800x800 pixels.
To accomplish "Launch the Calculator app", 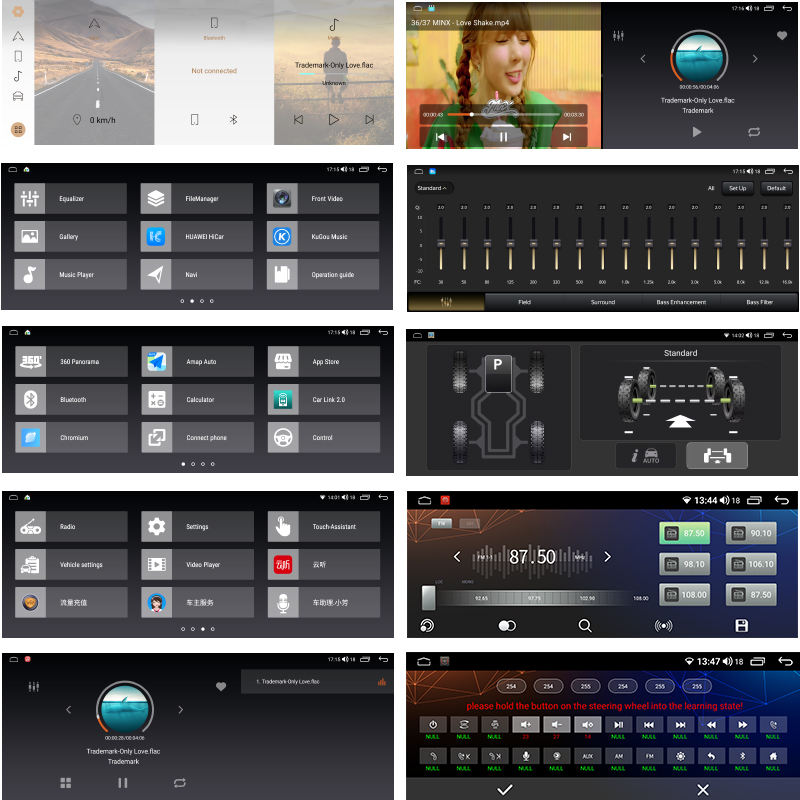I will [197, 399].
